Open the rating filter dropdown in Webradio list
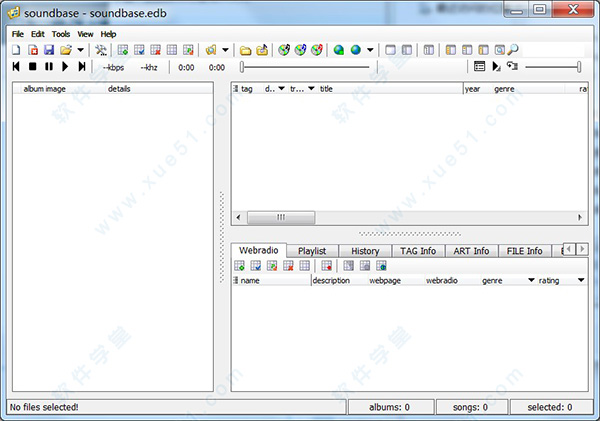Viewport: 600px width, 421px height. 581,280
